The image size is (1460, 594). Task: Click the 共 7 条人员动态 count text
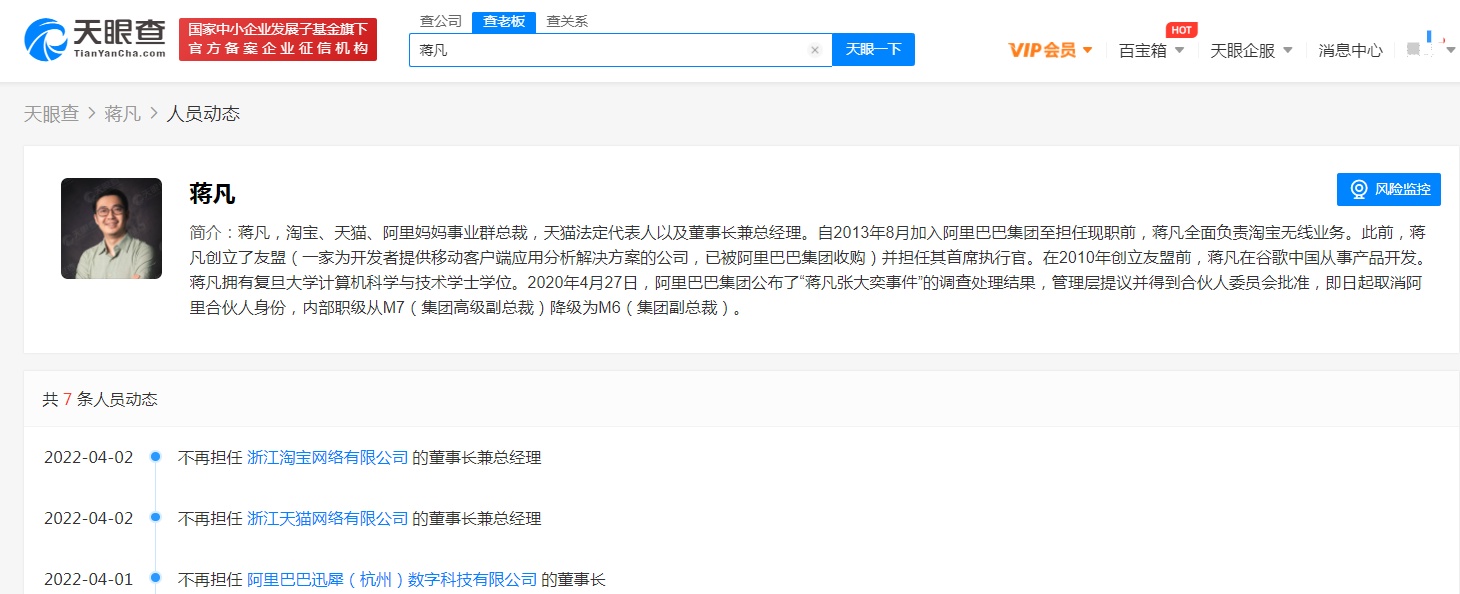[100, 400]
